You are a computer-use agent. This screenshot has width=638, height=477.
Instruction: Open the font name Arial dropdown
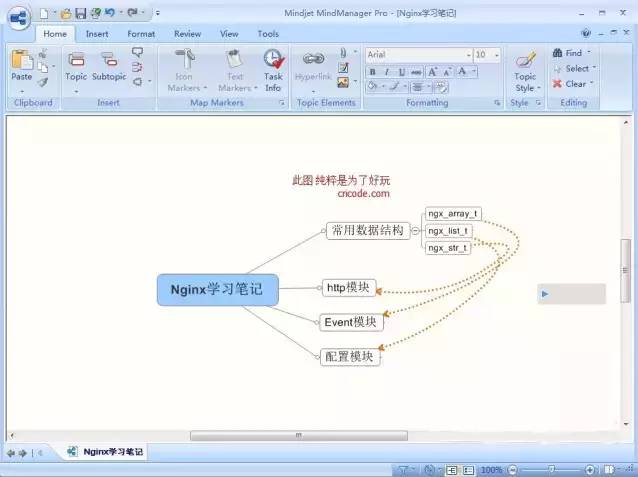[x=469, y=55]
